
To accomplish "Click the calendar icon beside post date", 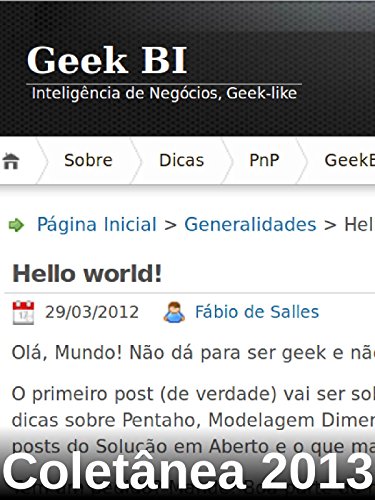I will [23, 312].
